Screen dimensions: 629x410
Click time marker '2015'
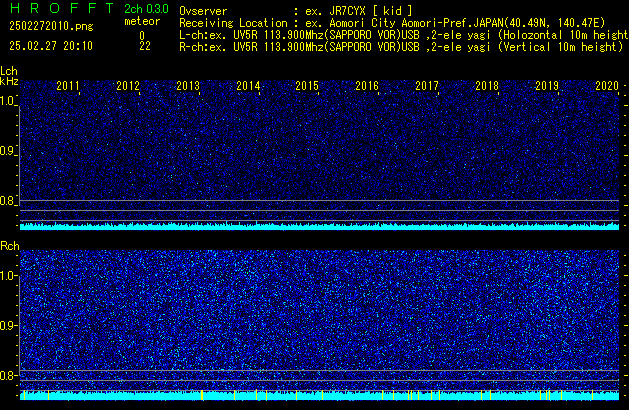click(307, 86)
